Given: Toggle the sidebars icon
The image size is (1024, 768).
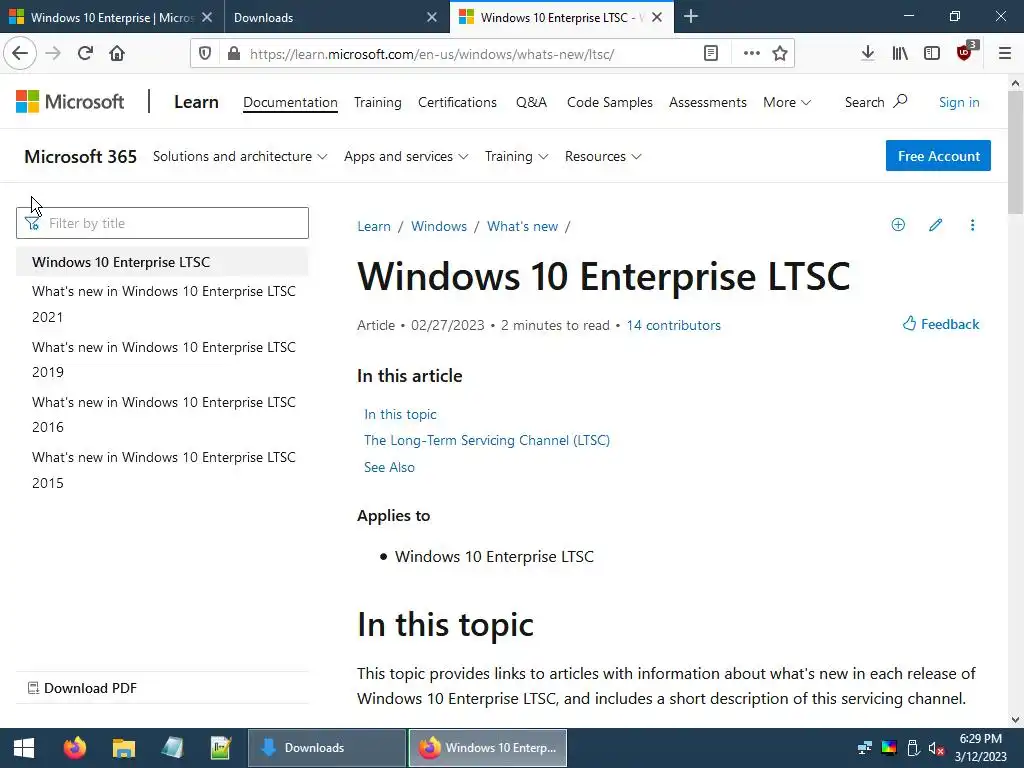Looking at the screenshot, I should tap(932, 54).
